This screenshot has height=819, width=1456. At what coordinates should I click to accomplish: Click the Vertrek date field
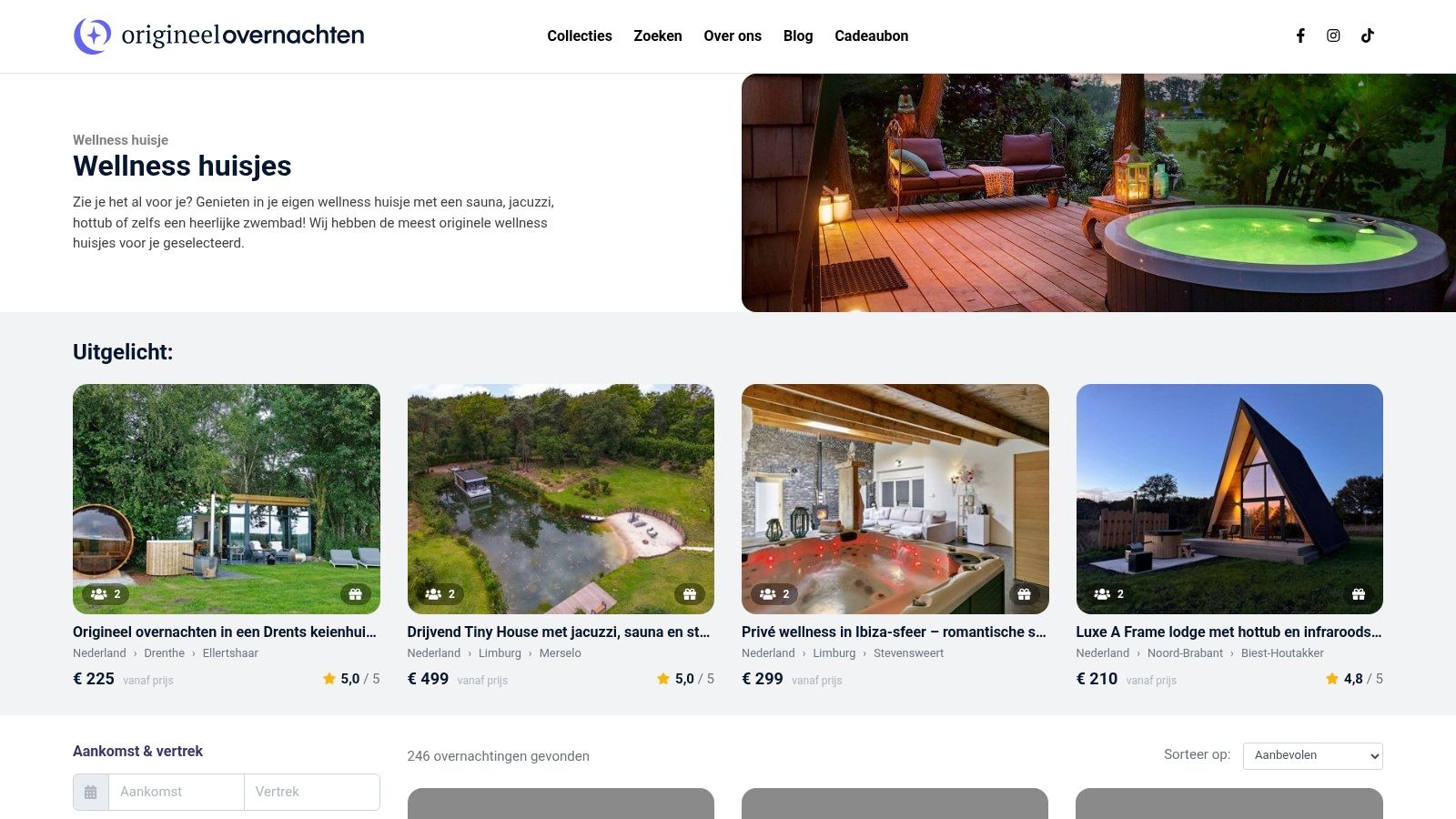click(x=312, y=792)
